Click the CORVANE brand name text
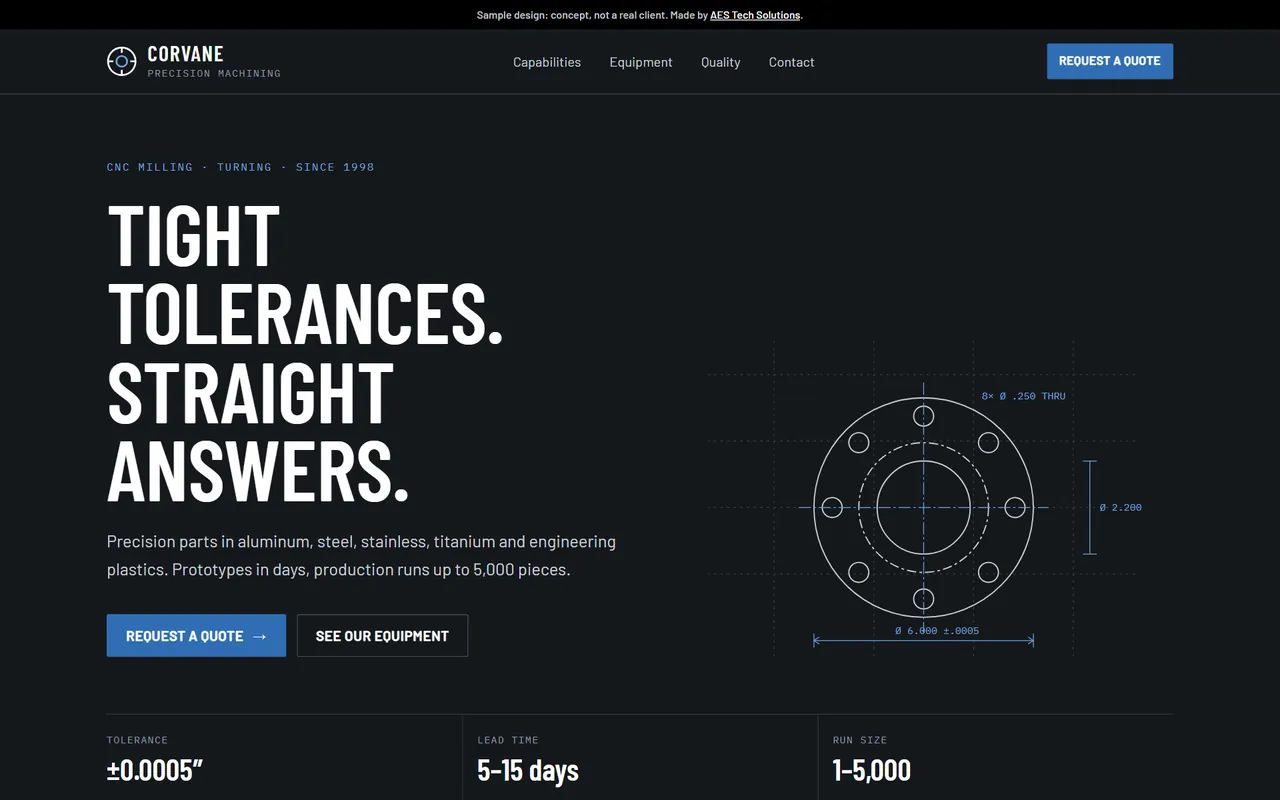Image resolution: width=1280 pixels, height=800 pixels. [x=185, y=54]
